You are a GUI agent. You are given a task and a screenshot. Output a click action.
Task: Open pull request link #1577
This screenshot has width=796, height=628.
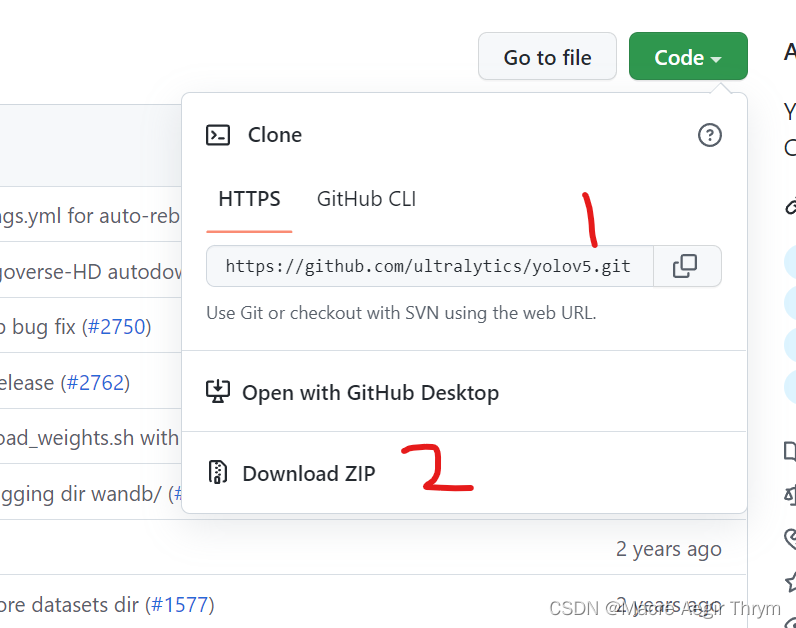point(180,605)
